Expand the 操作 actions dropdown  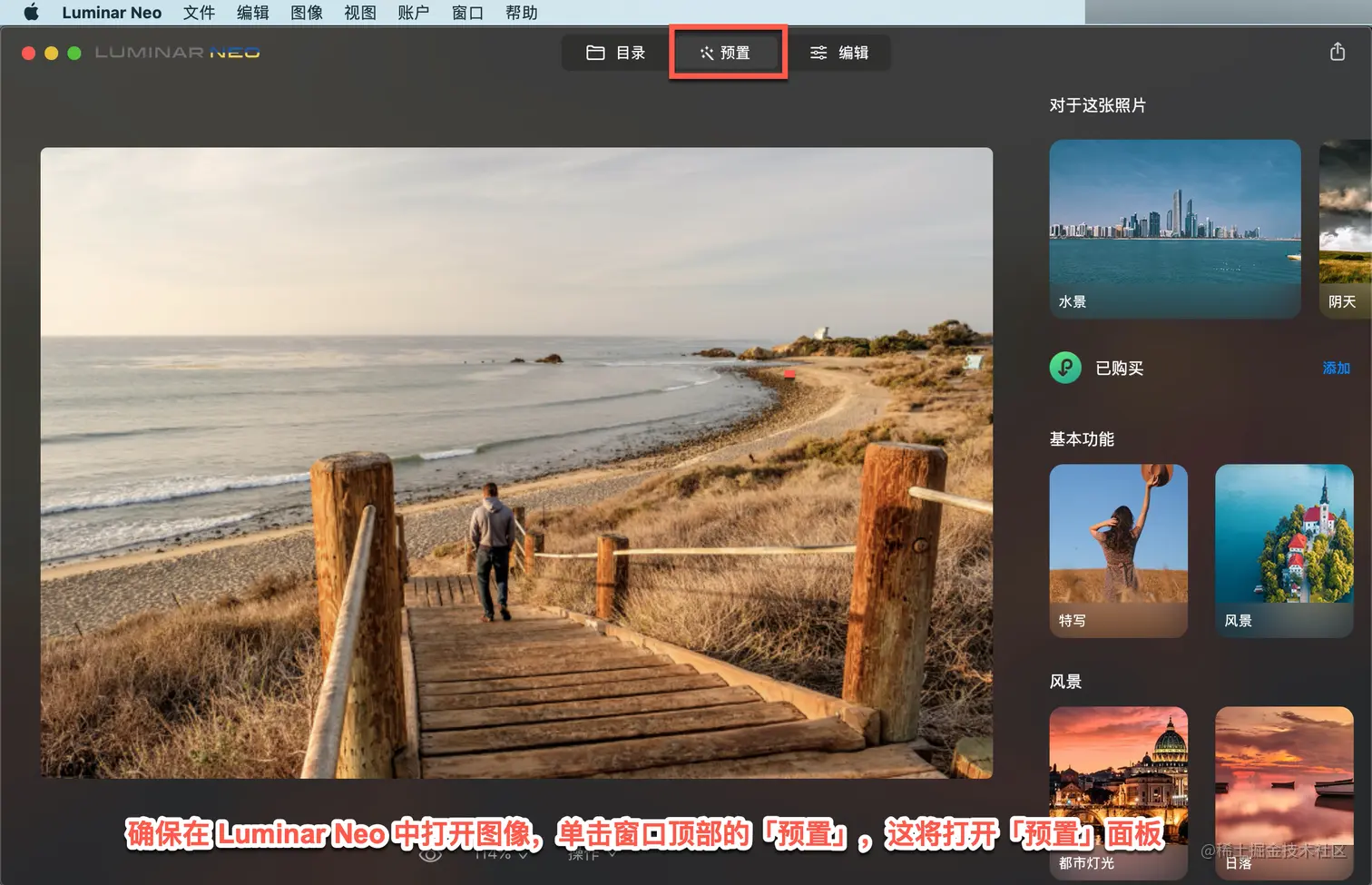[592, 855]
